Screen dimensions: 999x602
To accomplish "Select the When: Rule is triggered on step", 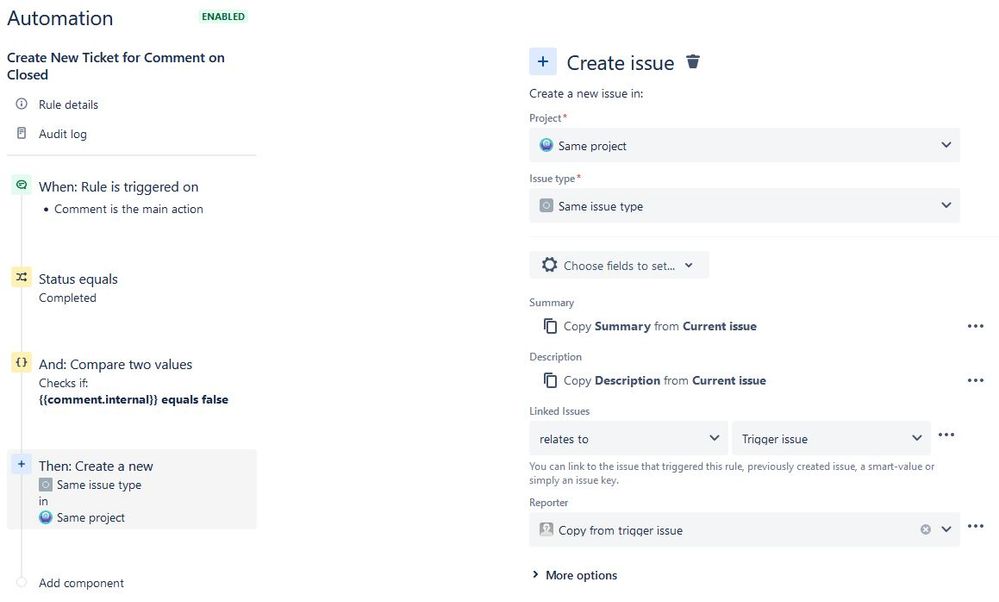I will [119, 187].
